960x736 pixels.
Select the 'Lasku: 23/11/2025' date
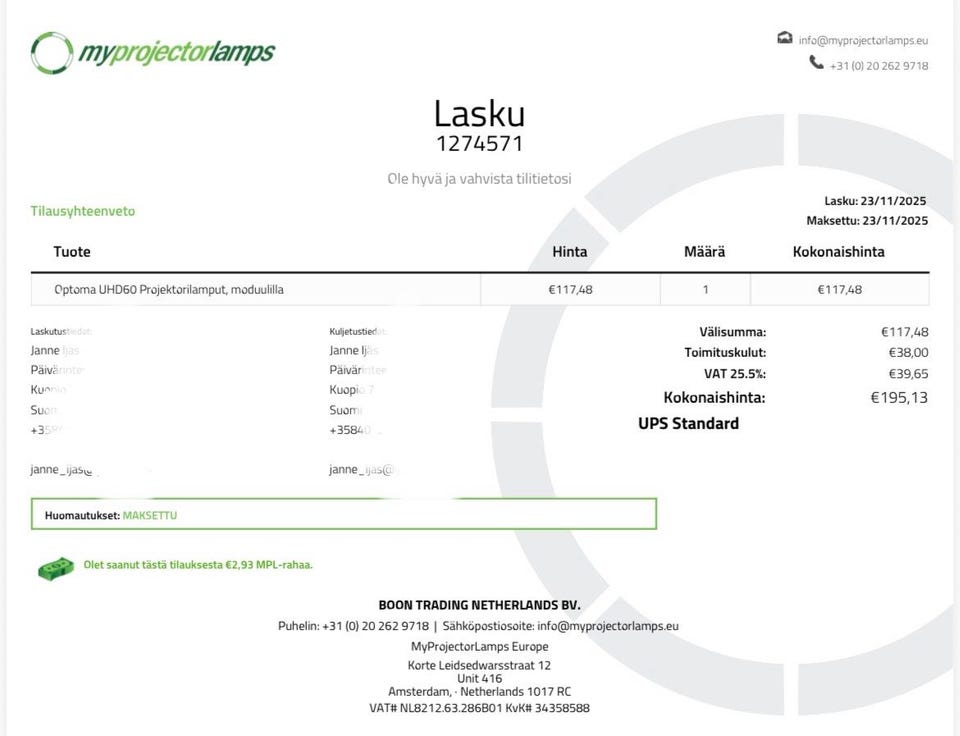[875, 201]
